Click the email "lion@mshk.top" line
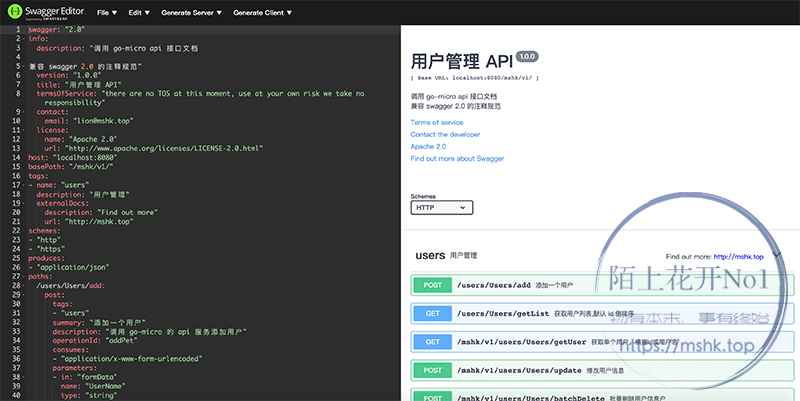 (x=89, y=121)
